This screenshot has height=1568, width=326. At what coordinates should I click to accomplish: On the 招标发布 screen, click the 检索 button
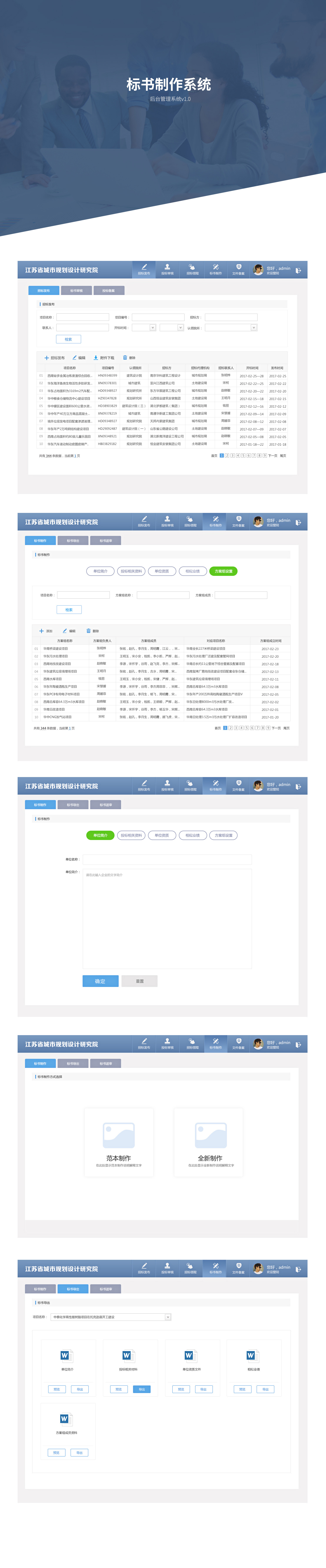[68, 339]
